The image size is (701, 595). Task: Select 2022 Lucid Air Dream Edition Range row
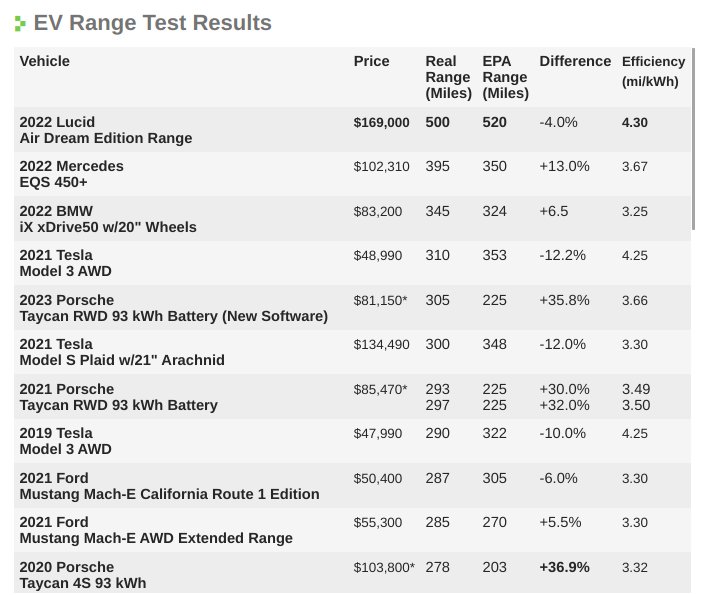[x=352, y=130]
